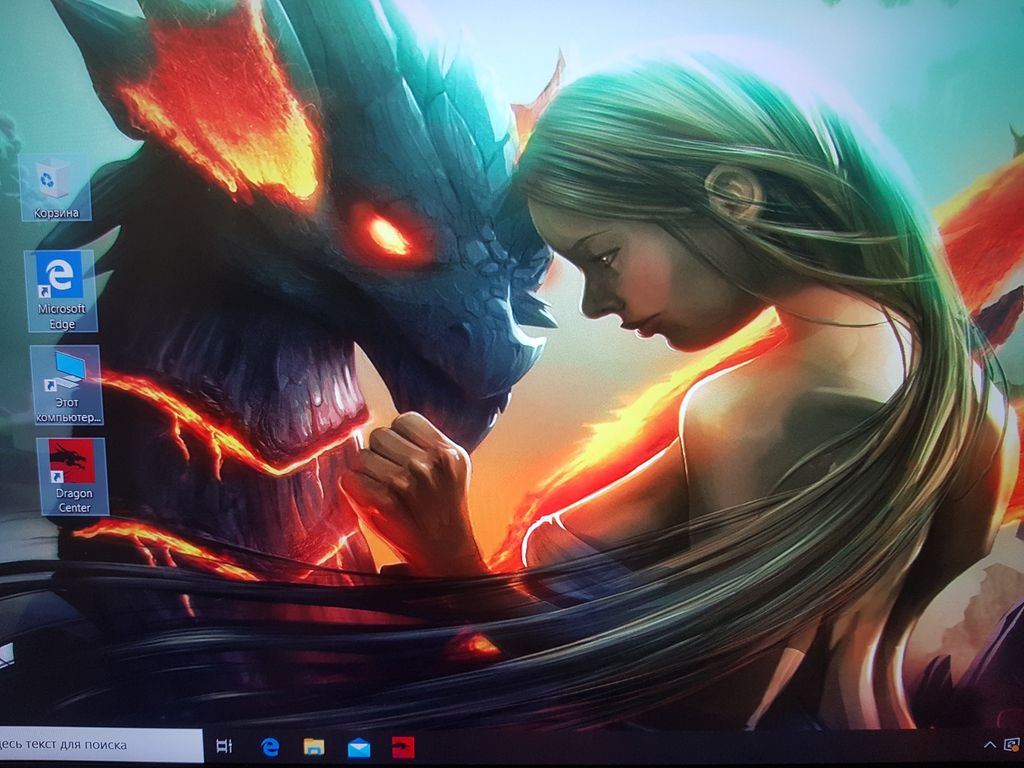
Task: Open Task View from the taskbar
Action: click(224, 746)
